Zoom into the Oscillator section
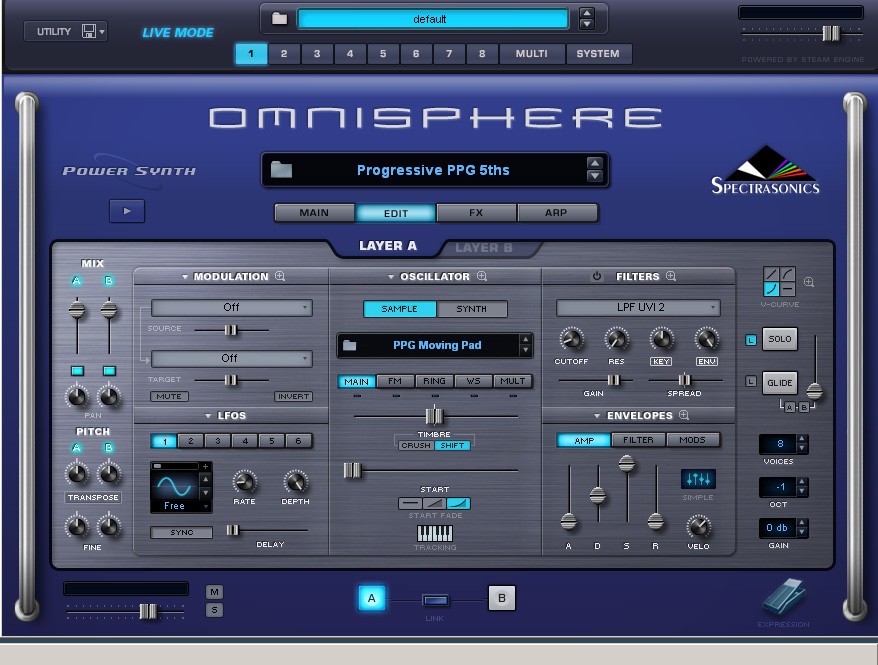Viewport: 878px width, 665px height. [482, 276]
